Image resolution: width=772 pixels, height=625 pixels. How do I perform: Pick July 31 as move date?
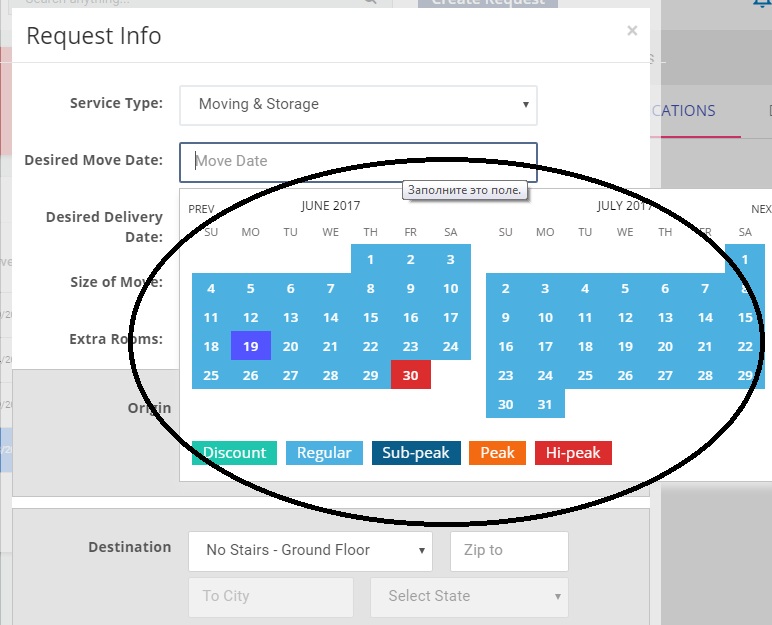[x=545, y=404]
